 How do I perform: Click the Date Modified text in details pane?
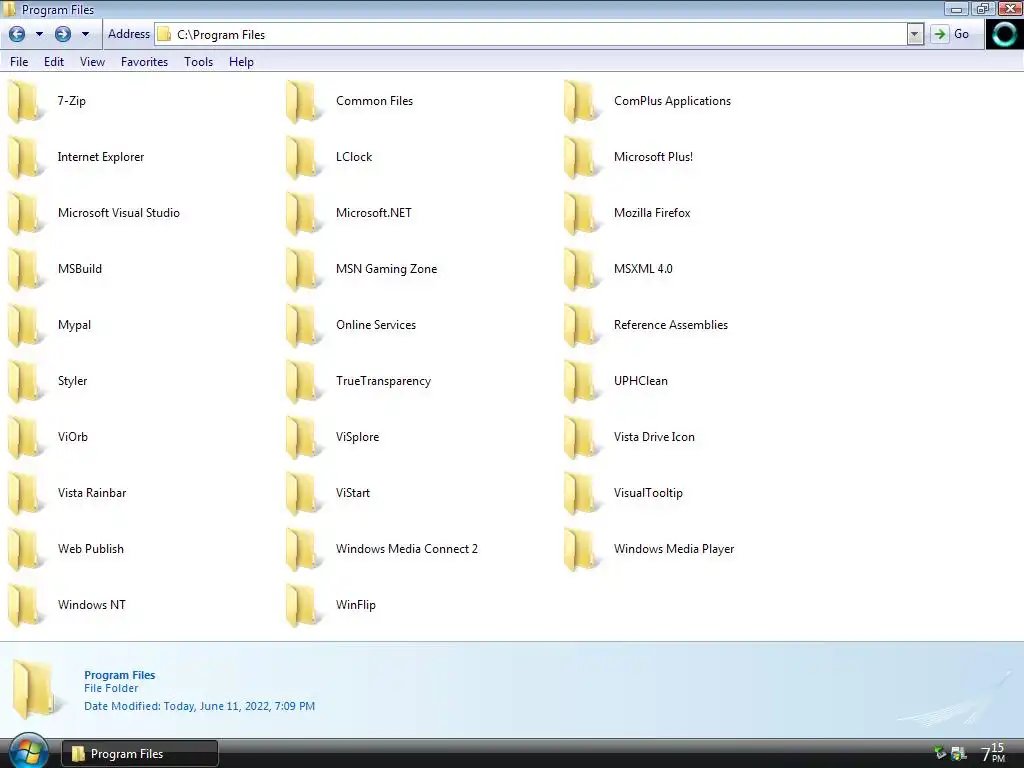[199, 706]
